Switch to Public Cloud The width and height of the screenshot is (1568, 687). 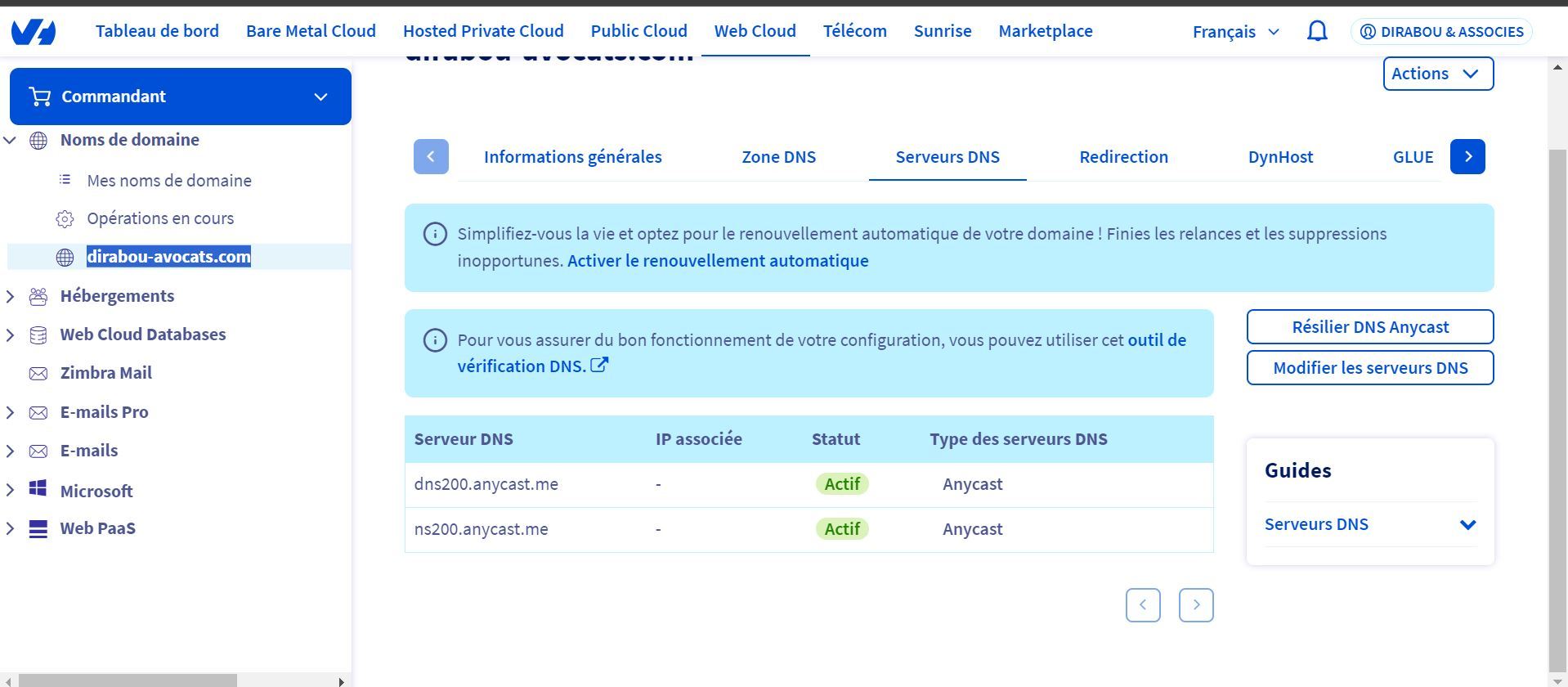pos(638,31)
